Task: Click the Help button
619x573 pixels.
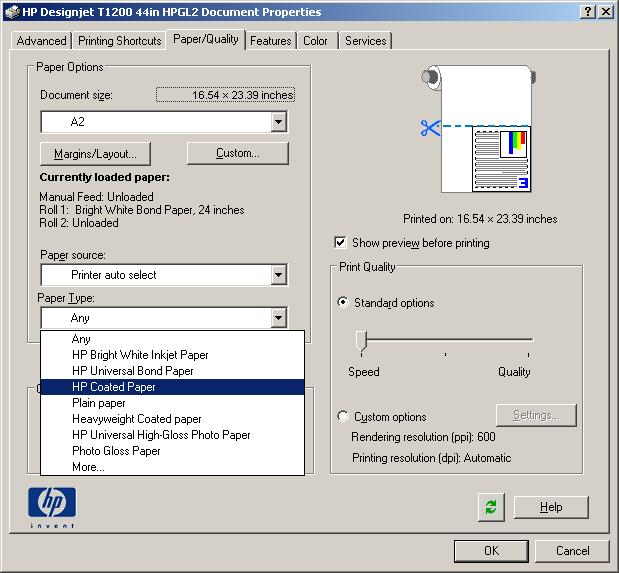Action: [551, 507]
